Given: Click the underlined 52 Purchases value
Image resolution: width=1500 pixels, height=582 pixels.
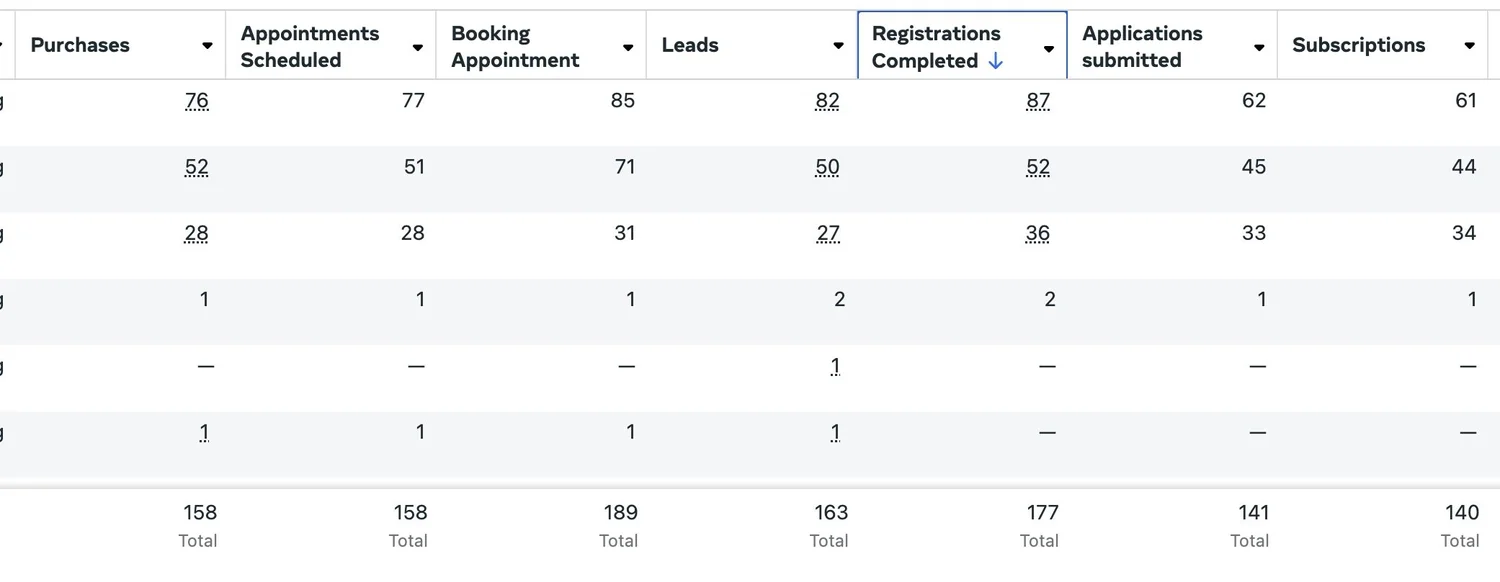Looking at the screenshot, I should point(196,166).
